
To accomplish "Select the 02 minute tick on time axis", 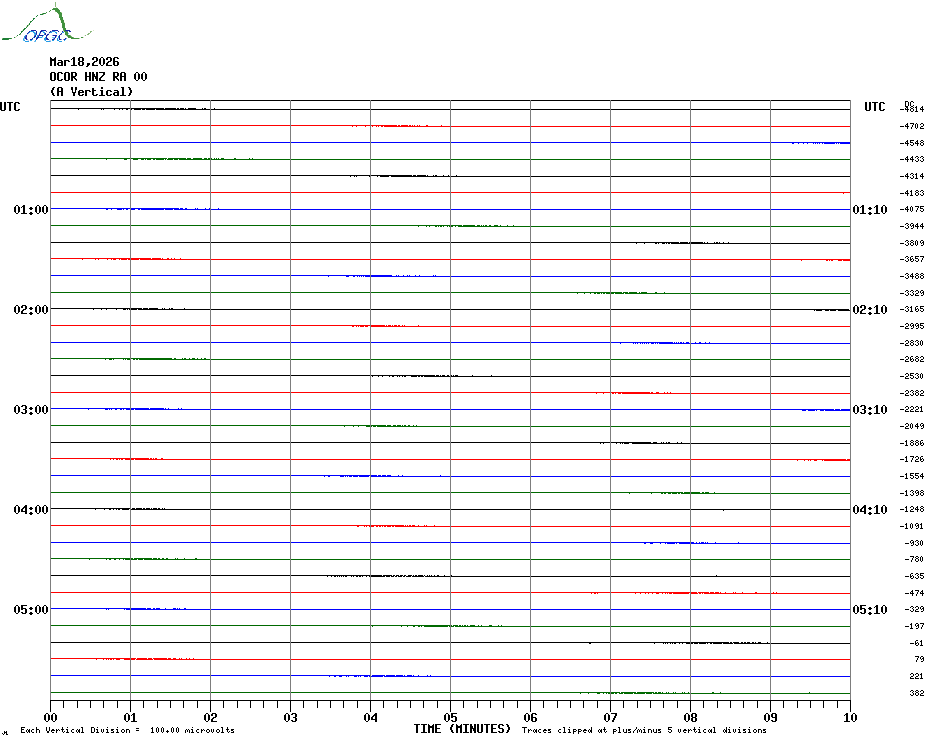I will pyautogui.click(x=210, y=717).
